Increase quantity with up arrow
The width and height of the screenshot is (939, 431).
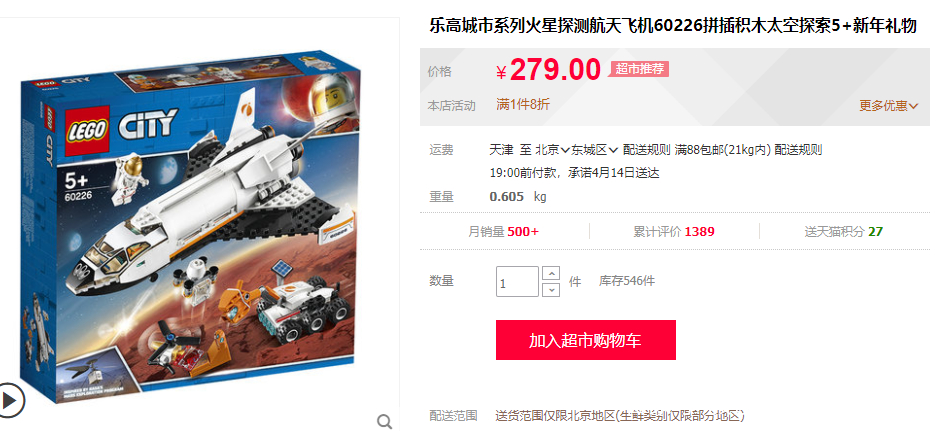551,273
